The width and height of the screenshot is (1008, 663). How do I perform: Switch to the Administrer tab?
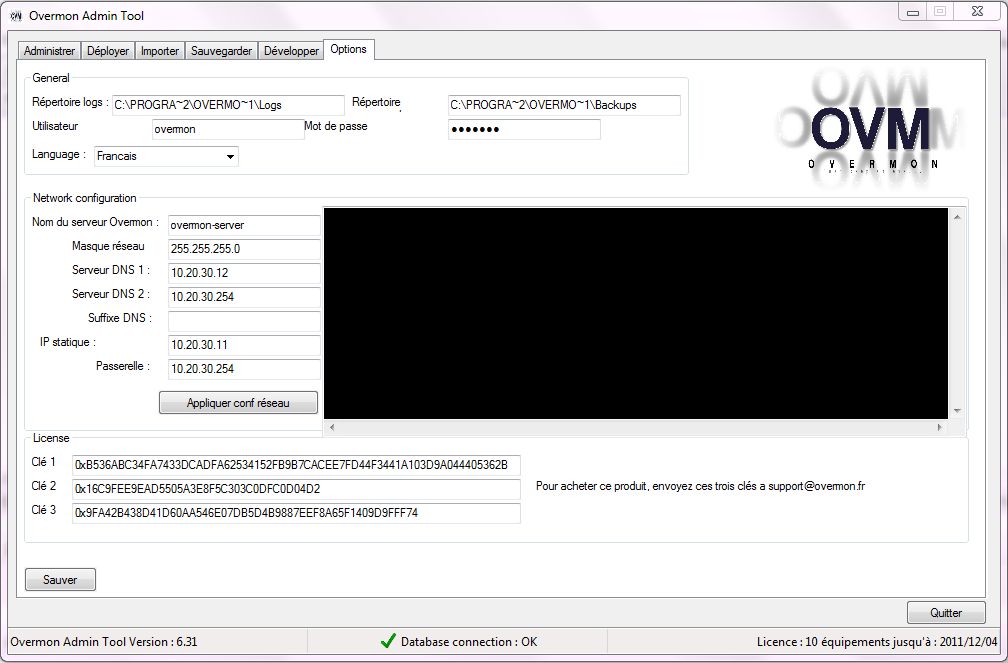[x=50, y=51]
